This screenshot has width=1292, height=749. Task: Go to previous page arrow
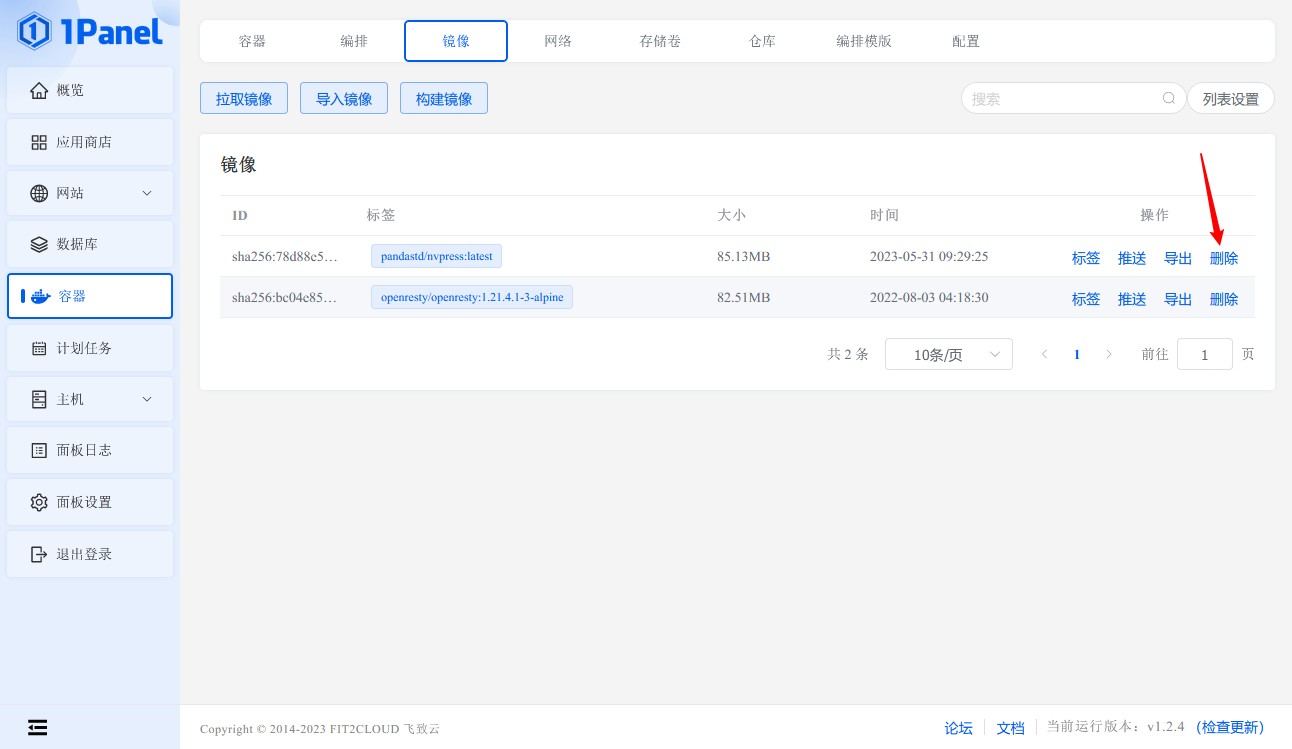1044,354
